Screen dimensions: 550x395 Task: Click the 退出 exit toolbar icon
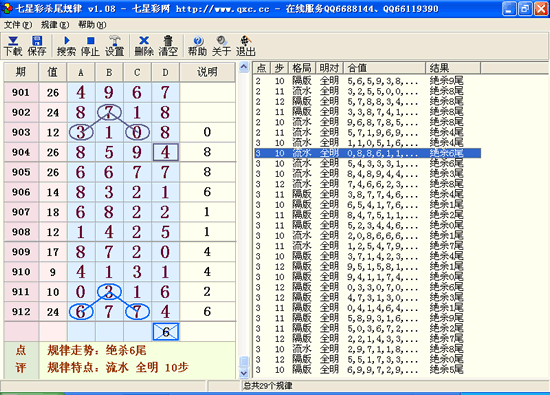(x=246, y=46)
